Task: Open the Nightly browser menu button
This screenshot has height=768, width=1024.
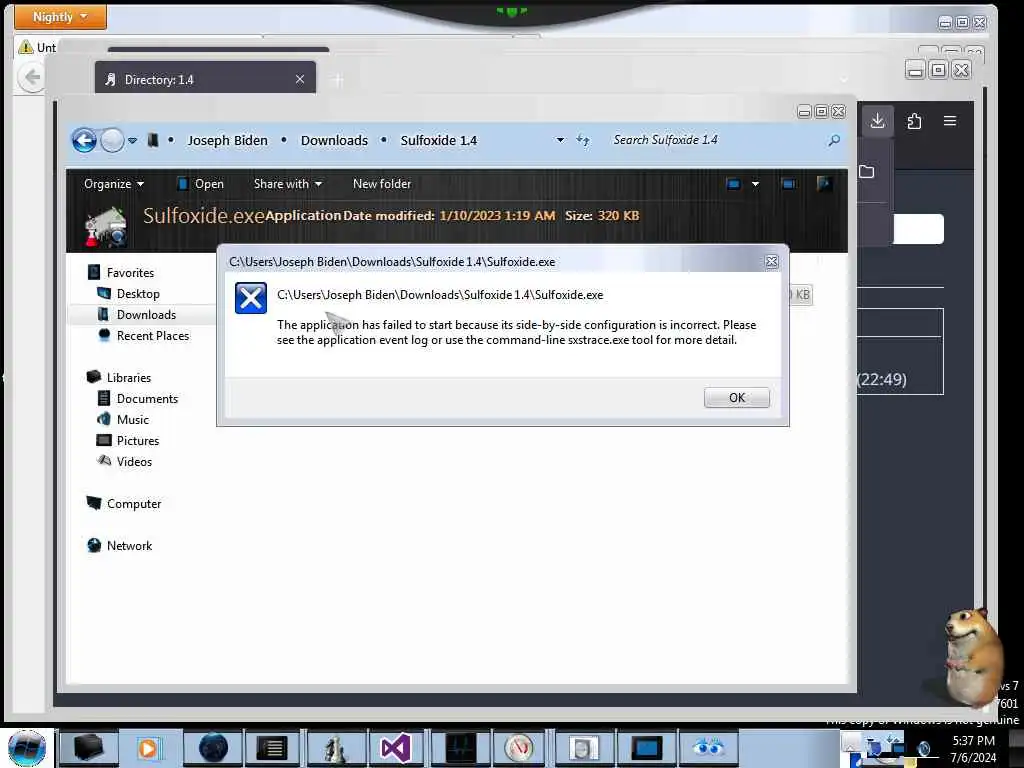Action: (60, 17)
